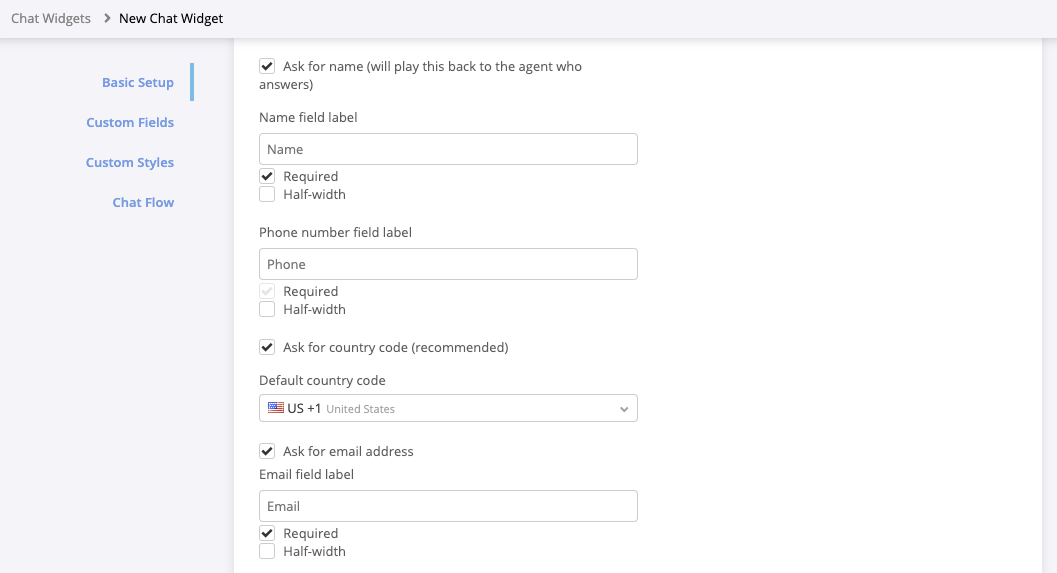Navigate back to Chat Widgets breadcrumb

tap(51, 18)
